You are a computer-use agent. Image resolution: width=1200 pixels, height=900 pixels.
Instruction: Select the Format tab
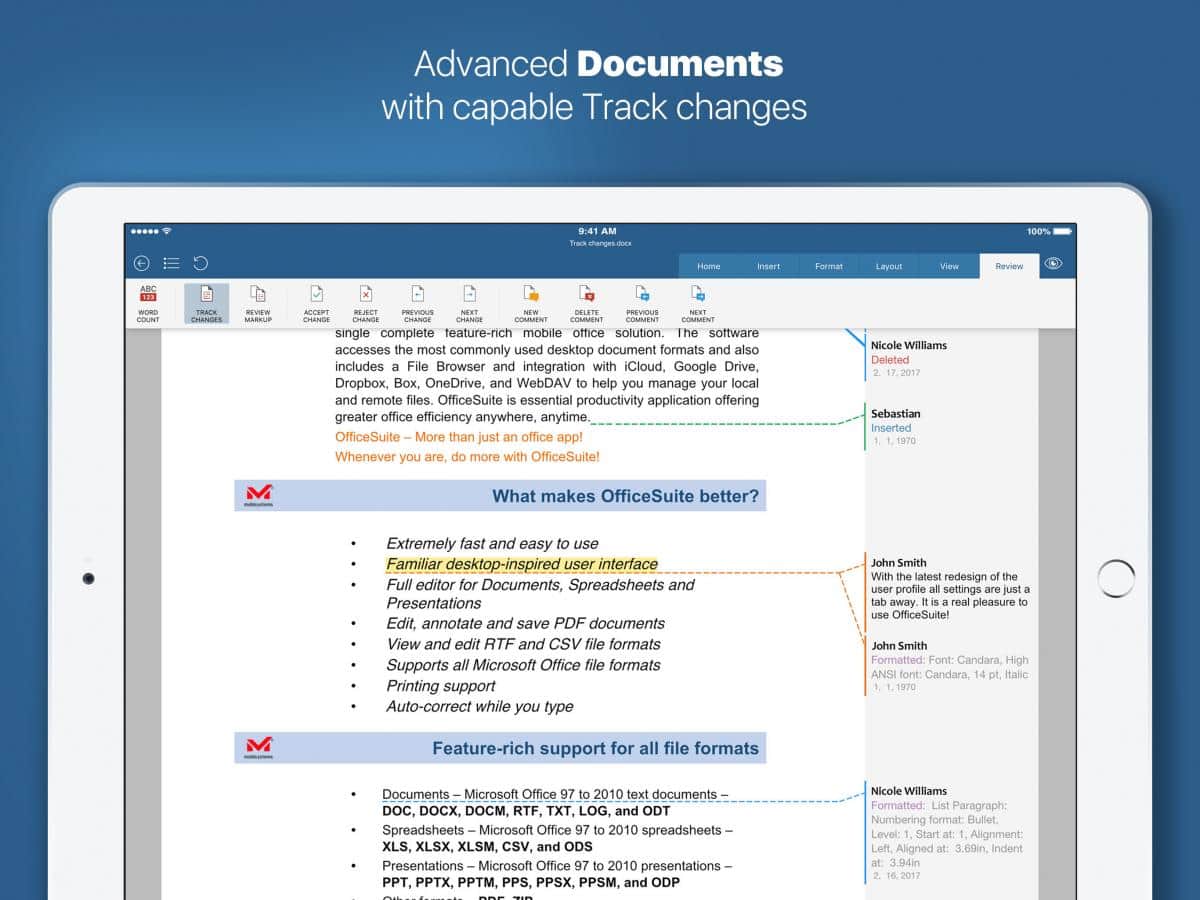pyautogui.click(x=829, y=266)
